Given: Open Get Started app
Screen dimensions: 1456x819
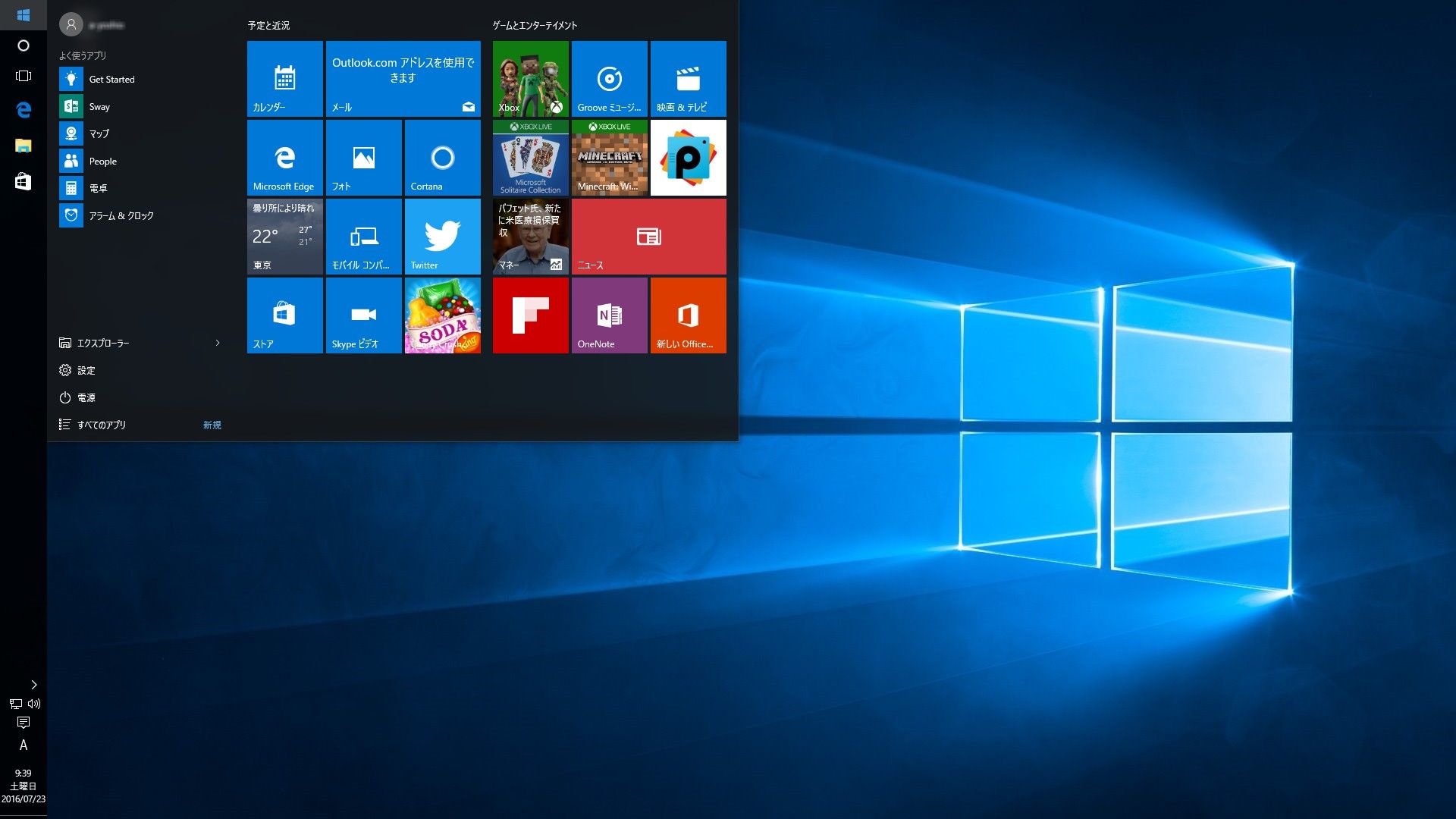Looking at the screenshot, I should 111,79.
